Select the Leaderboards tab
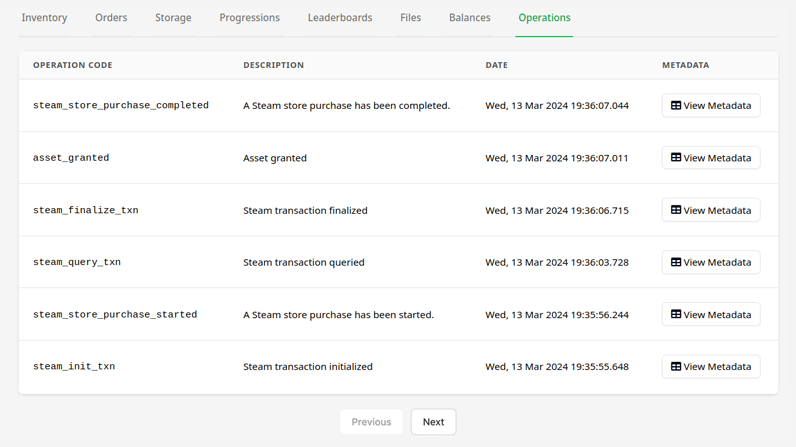The height and width of the screenshot is (447, 796). coord(340,18)
